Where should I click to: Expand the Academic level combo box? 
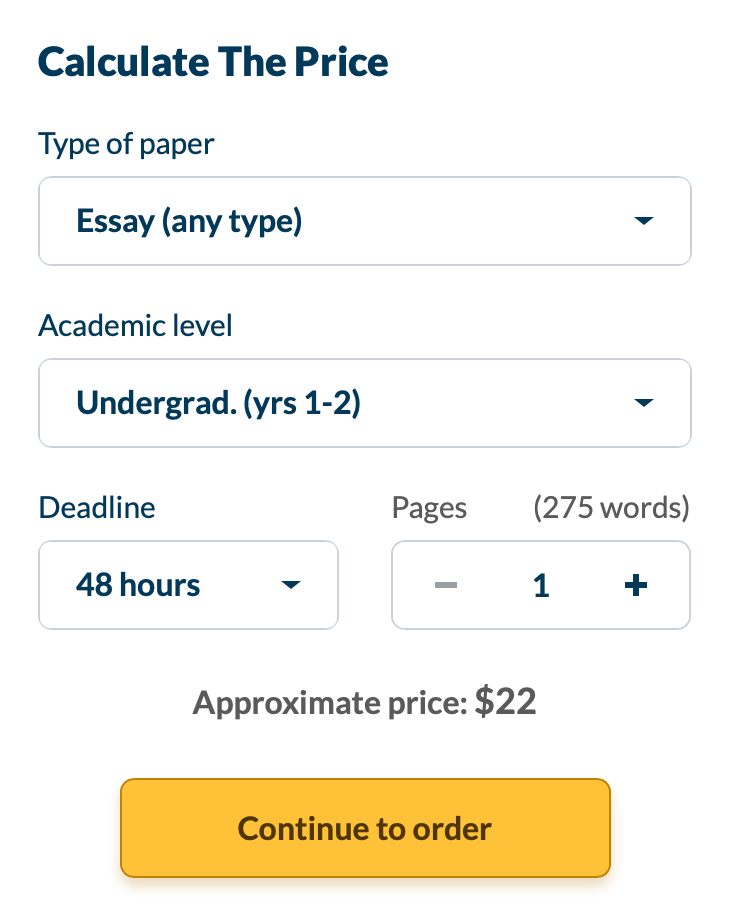[x=365, y=403]
